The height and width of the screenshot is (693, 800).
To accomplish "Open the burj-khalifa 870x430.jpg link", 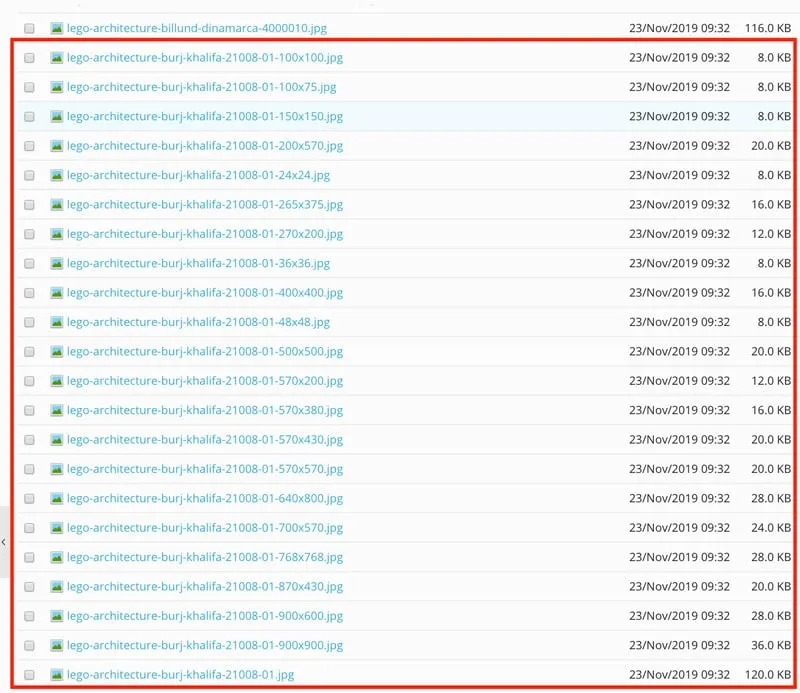I will pyautogui.click(x=204, y=587).
